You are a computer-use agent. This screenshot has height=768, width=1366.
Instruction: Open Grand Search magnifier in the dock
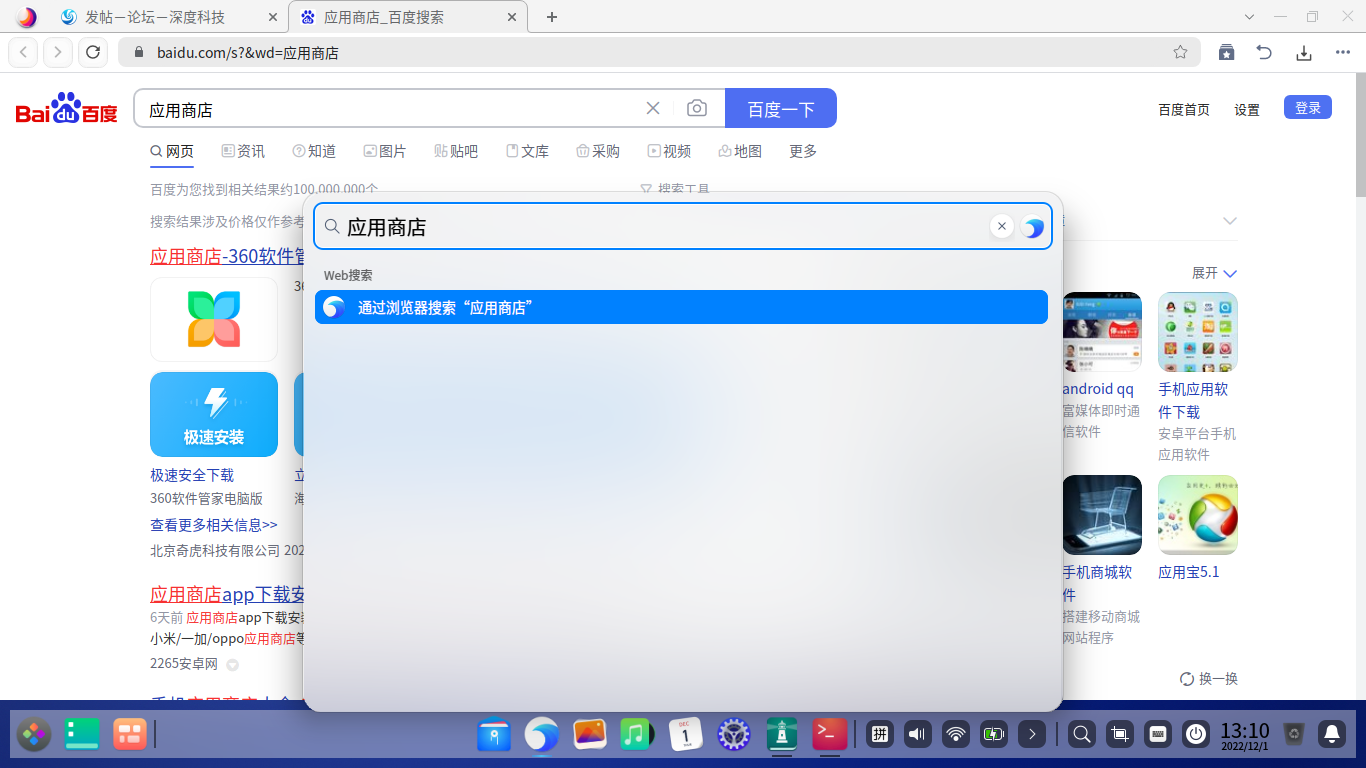[x=1082, y=735]
